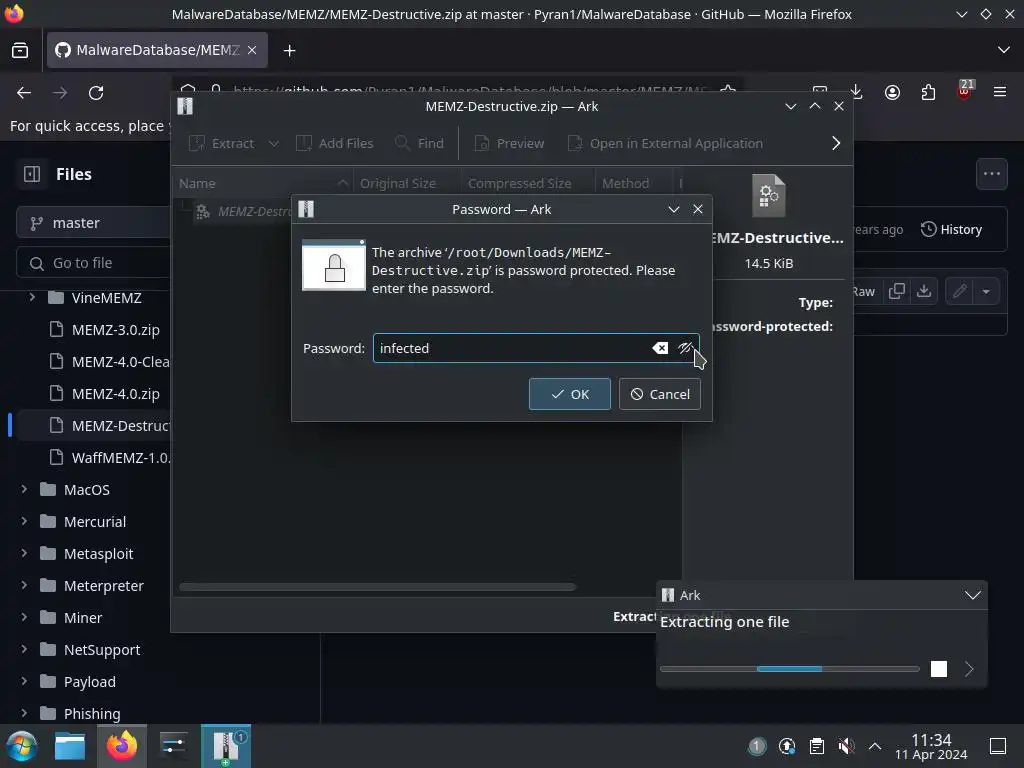Viewport: 1024px width, 768px height.
Task: Expand Ark toolbar overflow chevron
Action: (835, 143)
